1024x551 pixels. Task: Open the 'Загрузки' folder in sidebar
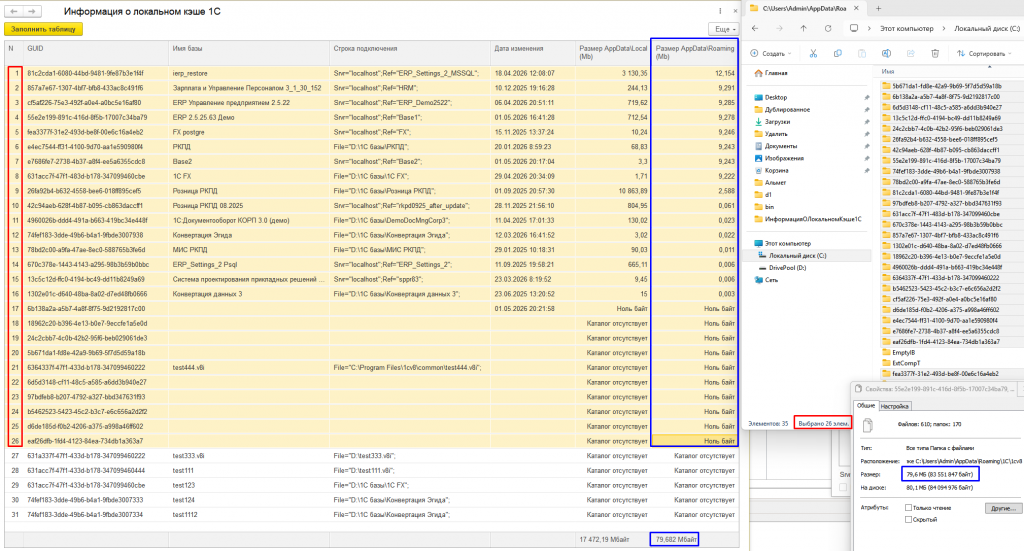tap(777, 121)
